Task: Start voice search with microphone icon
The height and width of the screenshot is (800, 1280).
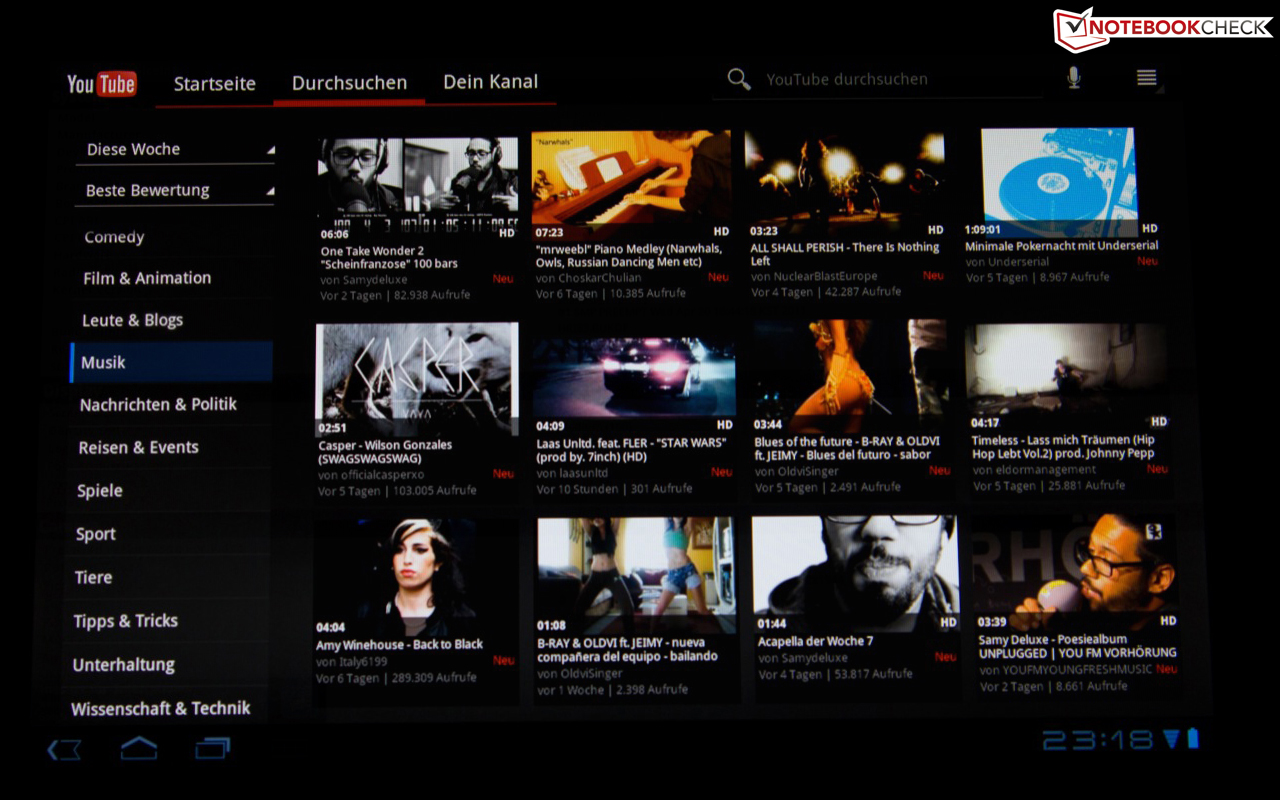Action: coord(1073,78)
